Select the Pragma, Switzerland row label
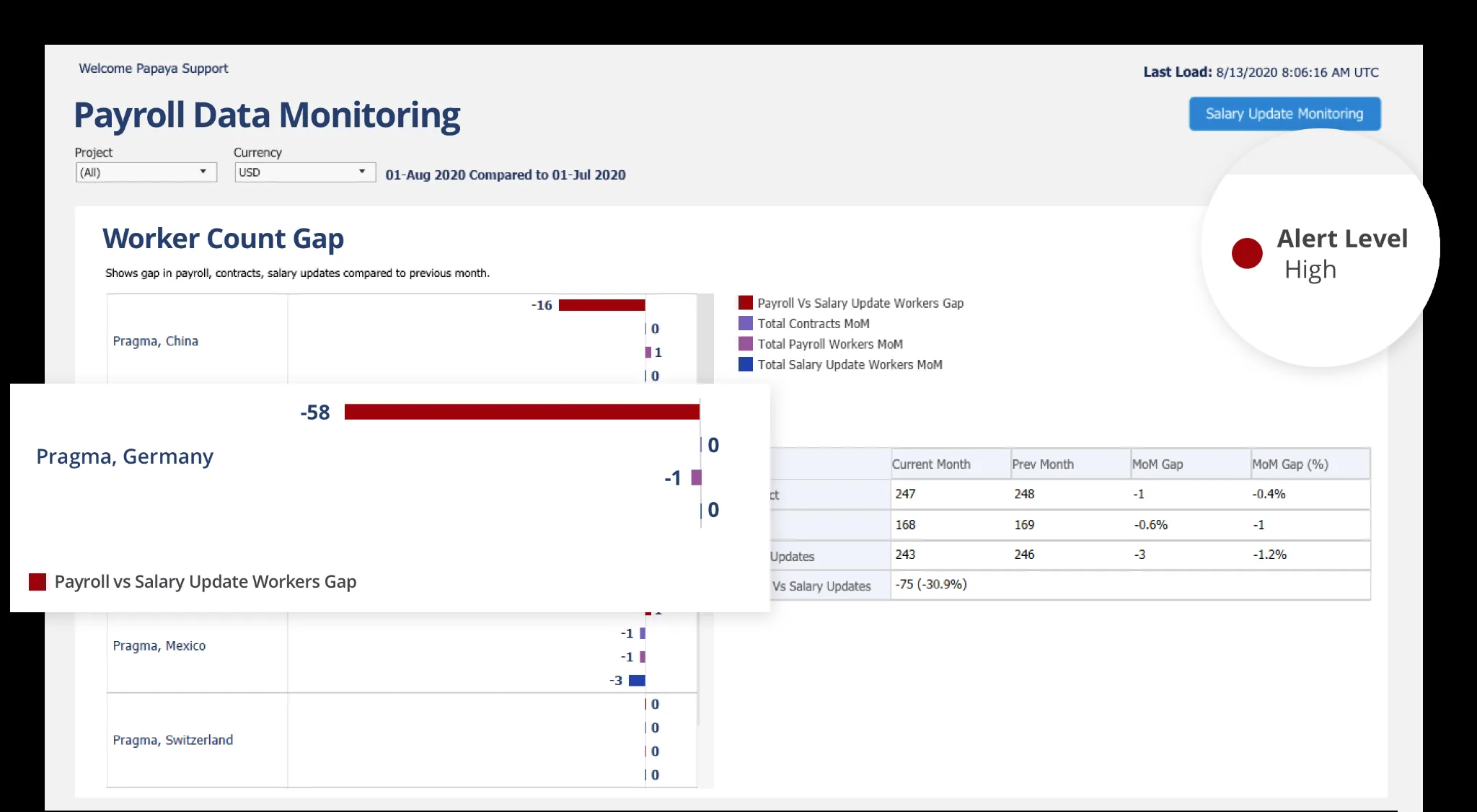The width and height of the screenshot is (1477, 812). (x=172, y=740)
